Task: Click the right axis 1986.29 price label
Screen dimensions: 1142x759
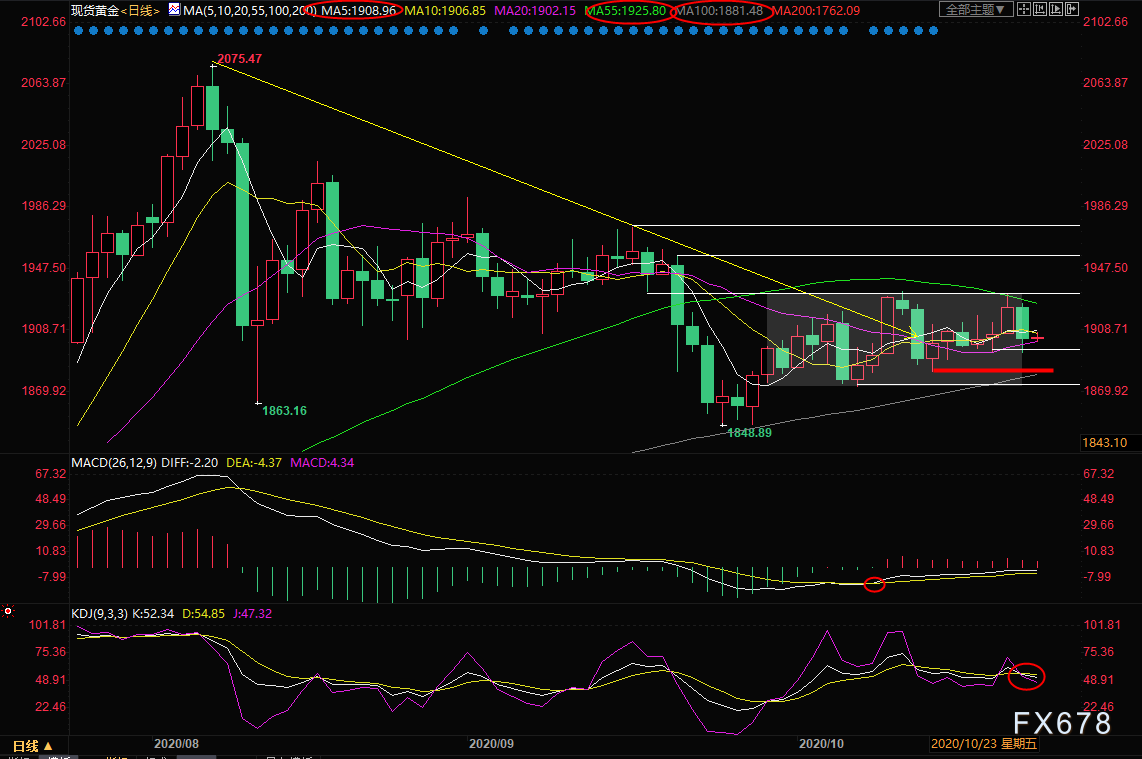Action: (1106, 206)
